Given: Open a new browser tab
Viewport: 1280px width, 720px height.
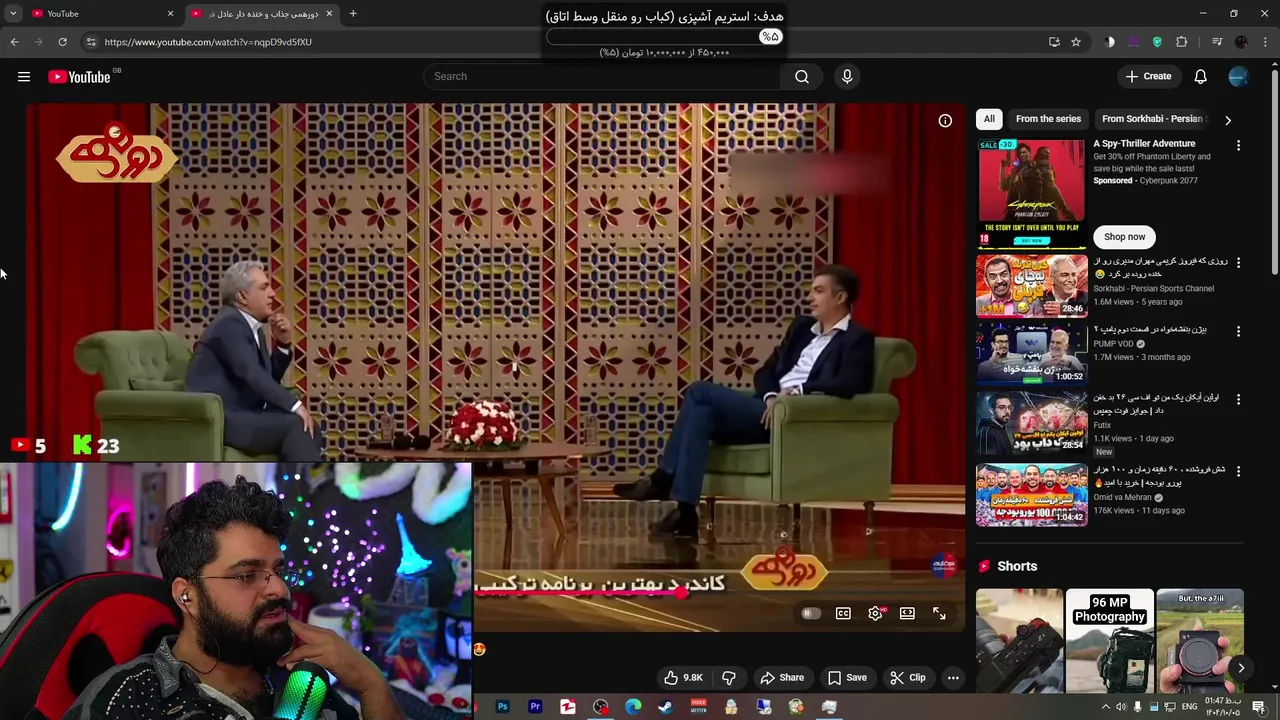Looking at the screenshot, I should click(353, 14).
